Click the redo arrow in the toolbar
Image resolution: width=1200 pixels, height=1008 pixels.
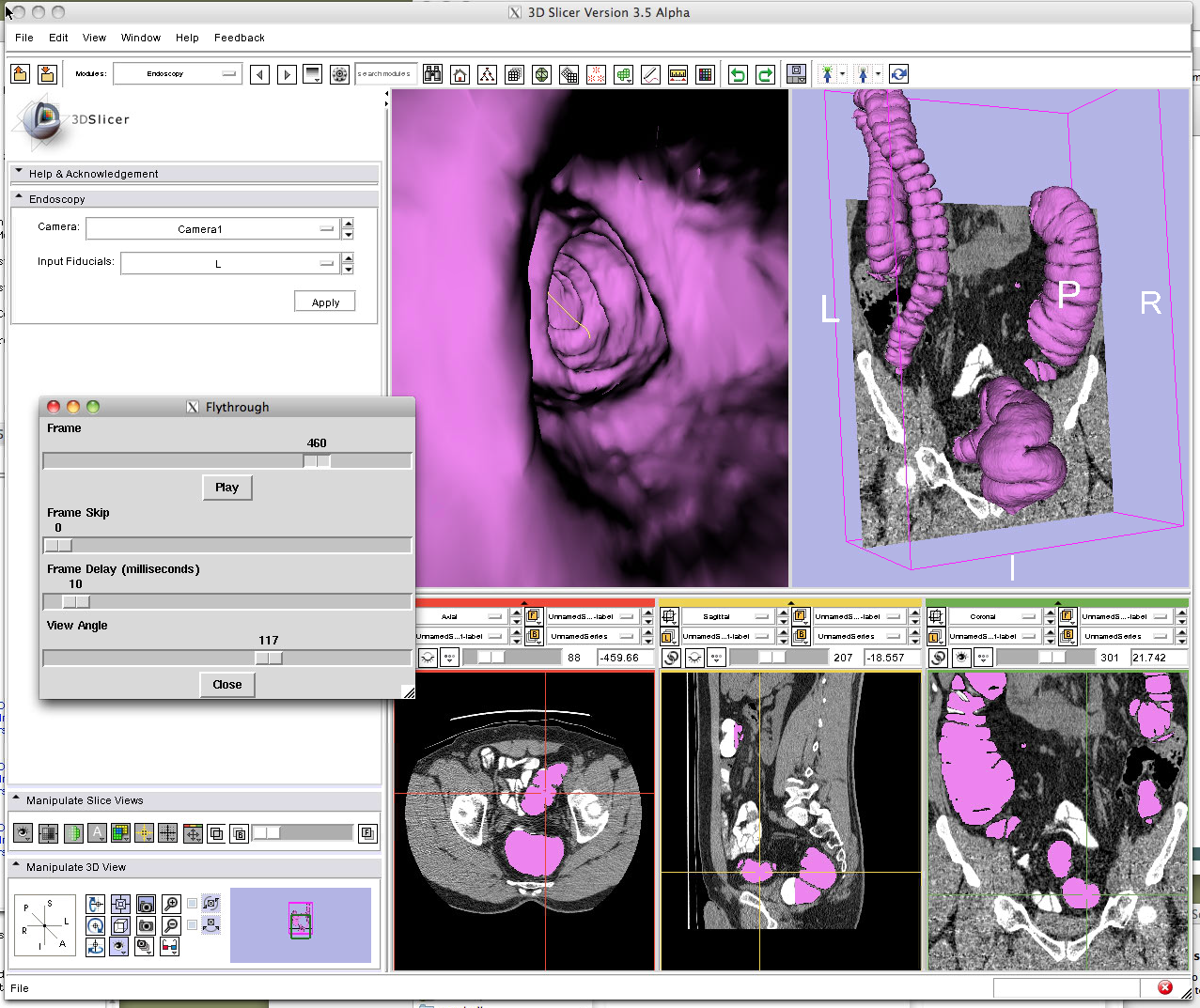click(x=765, y=75)
